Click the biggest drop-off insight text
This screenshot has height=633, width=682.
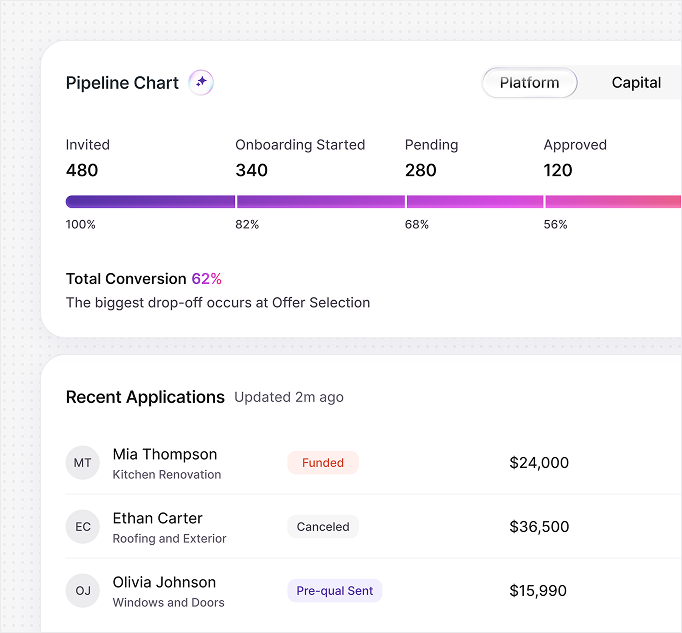coord(218,302)
